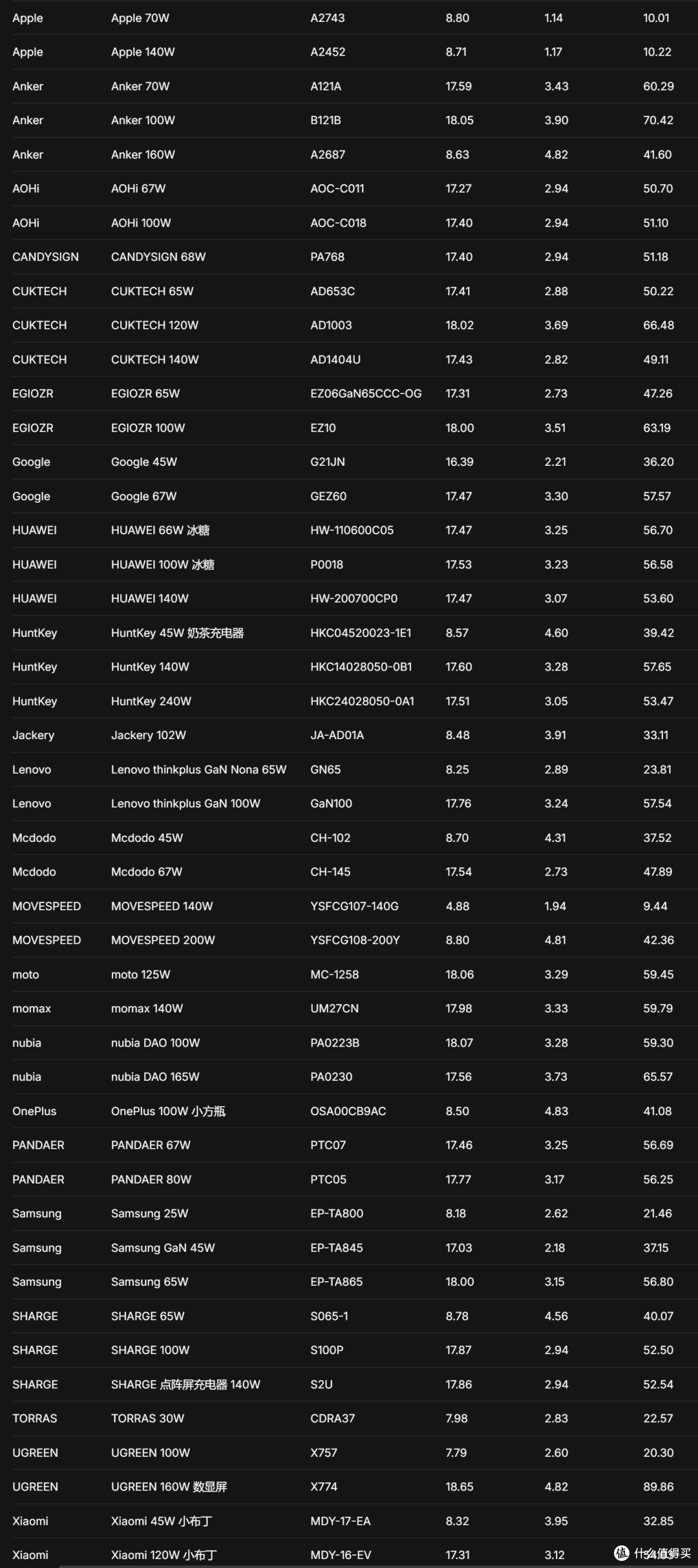The width and height of the screenshot is (698, 1568).
Task: Click the AOC-C011 model cell
Action: pyautogui.click(x=337, y=189)
